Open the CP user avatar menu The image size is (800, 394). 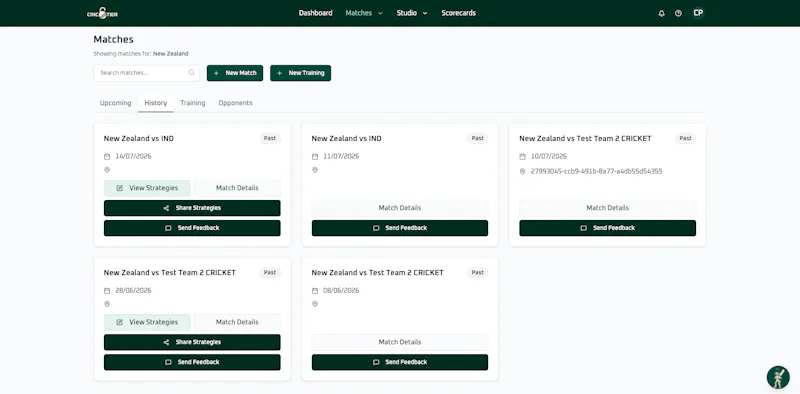tap(698, 13)
